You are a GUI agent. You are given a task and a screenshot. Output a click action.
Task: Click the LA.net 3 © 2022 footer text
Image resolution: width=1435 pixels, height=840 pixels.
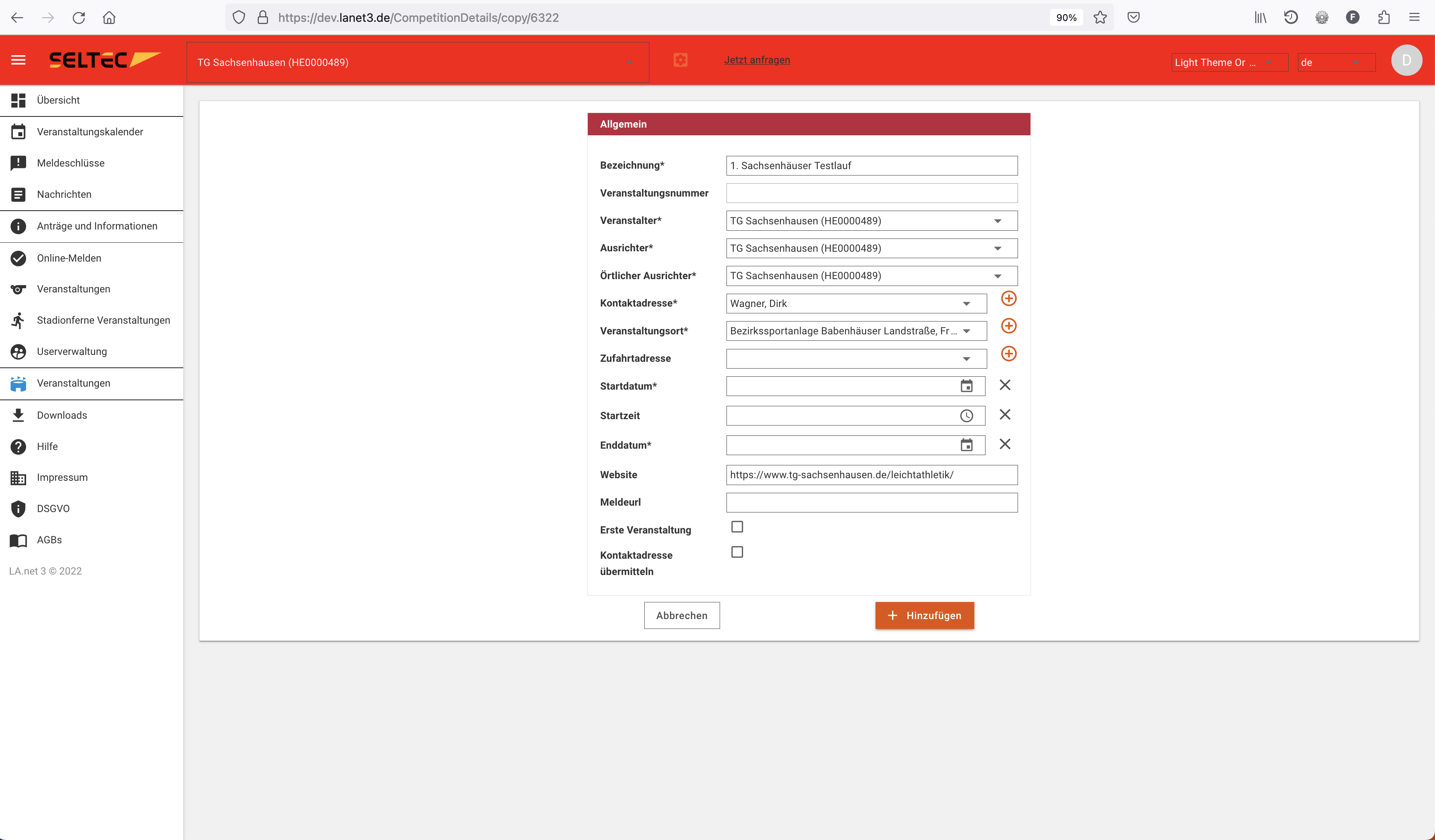[x=45, y=571]
